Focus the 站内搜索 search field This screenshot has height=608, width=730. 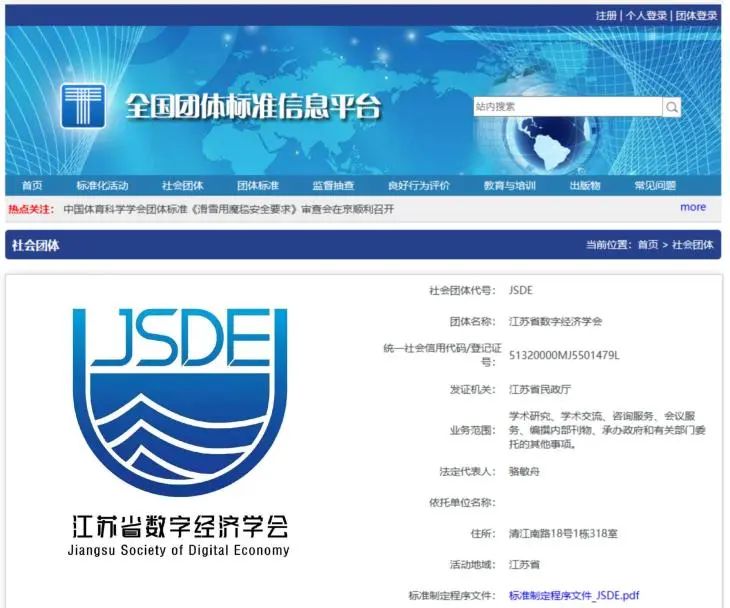pos(568,107)
